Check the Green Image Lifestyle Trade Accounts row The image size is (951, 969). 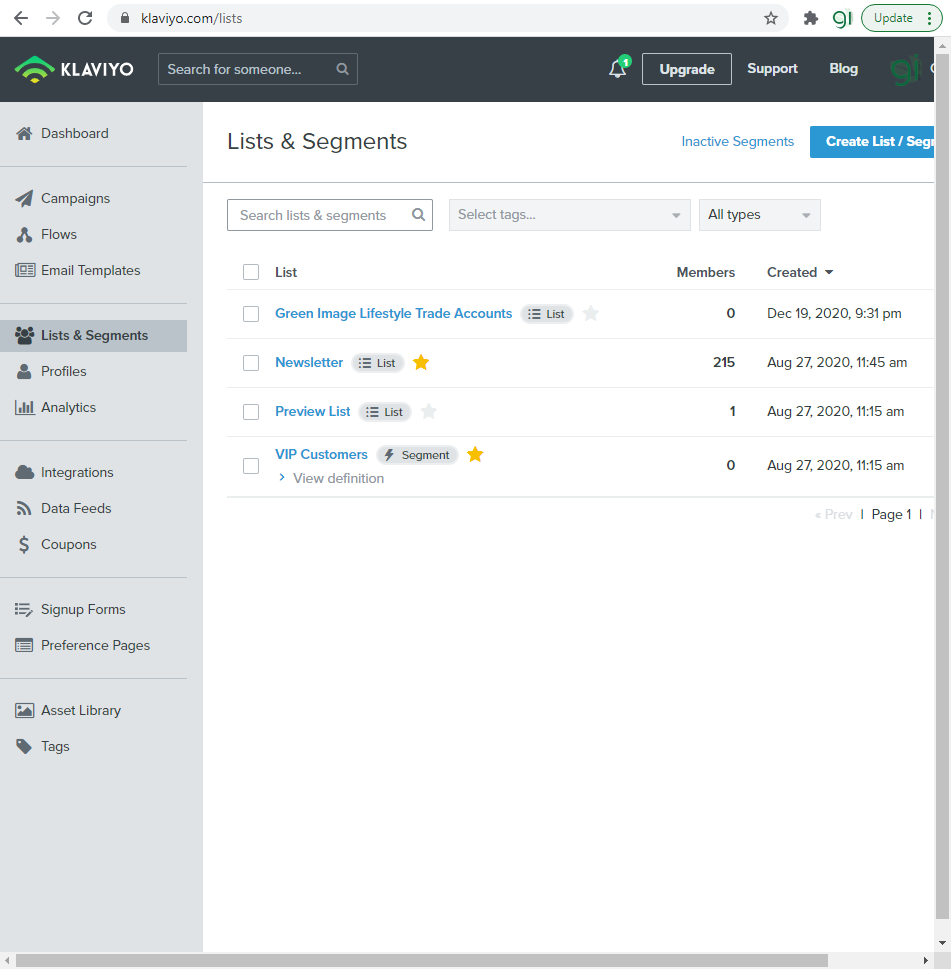pos(251,314)
